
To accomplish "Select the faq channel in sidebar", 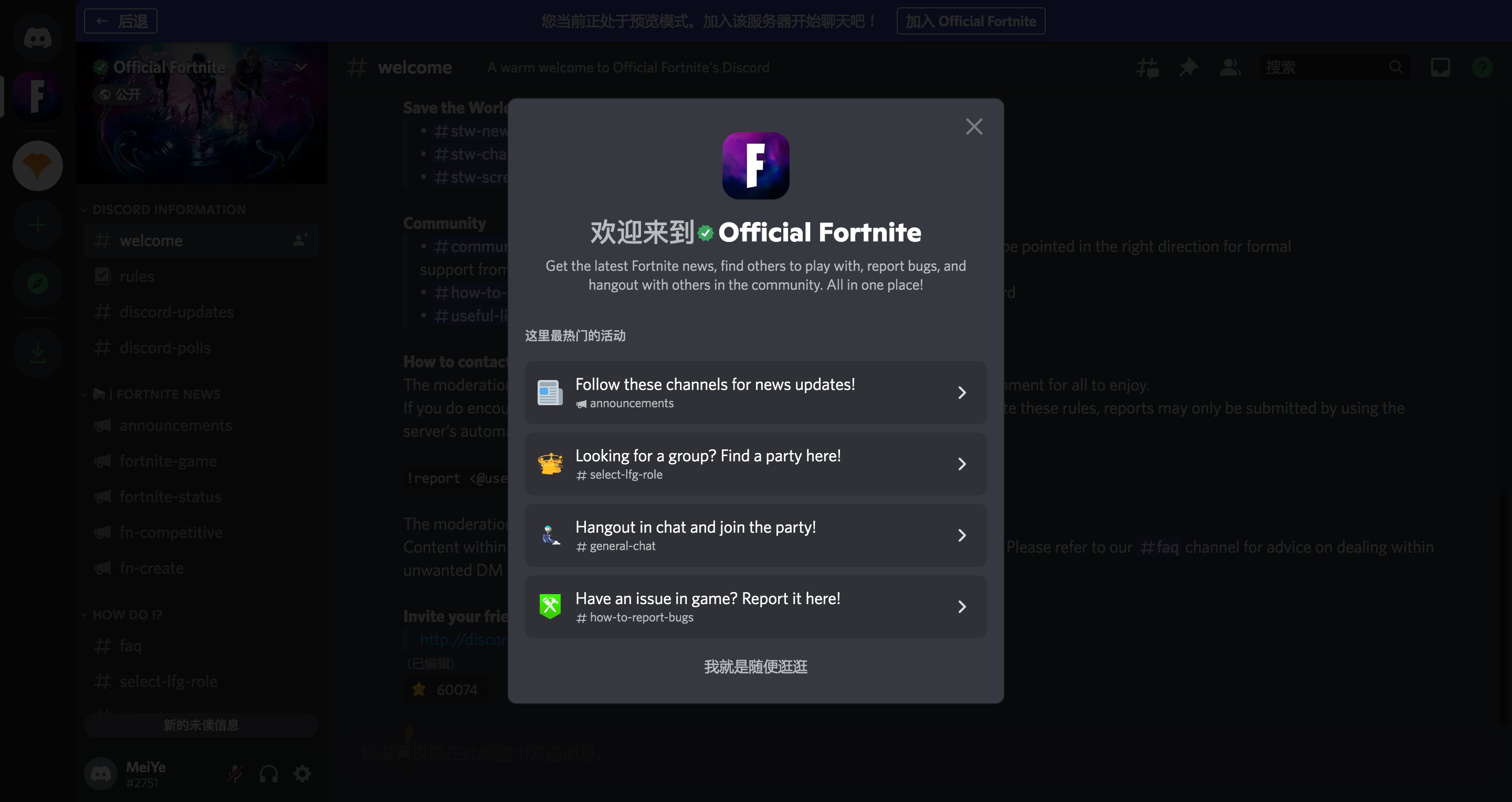I will (201, 646).
